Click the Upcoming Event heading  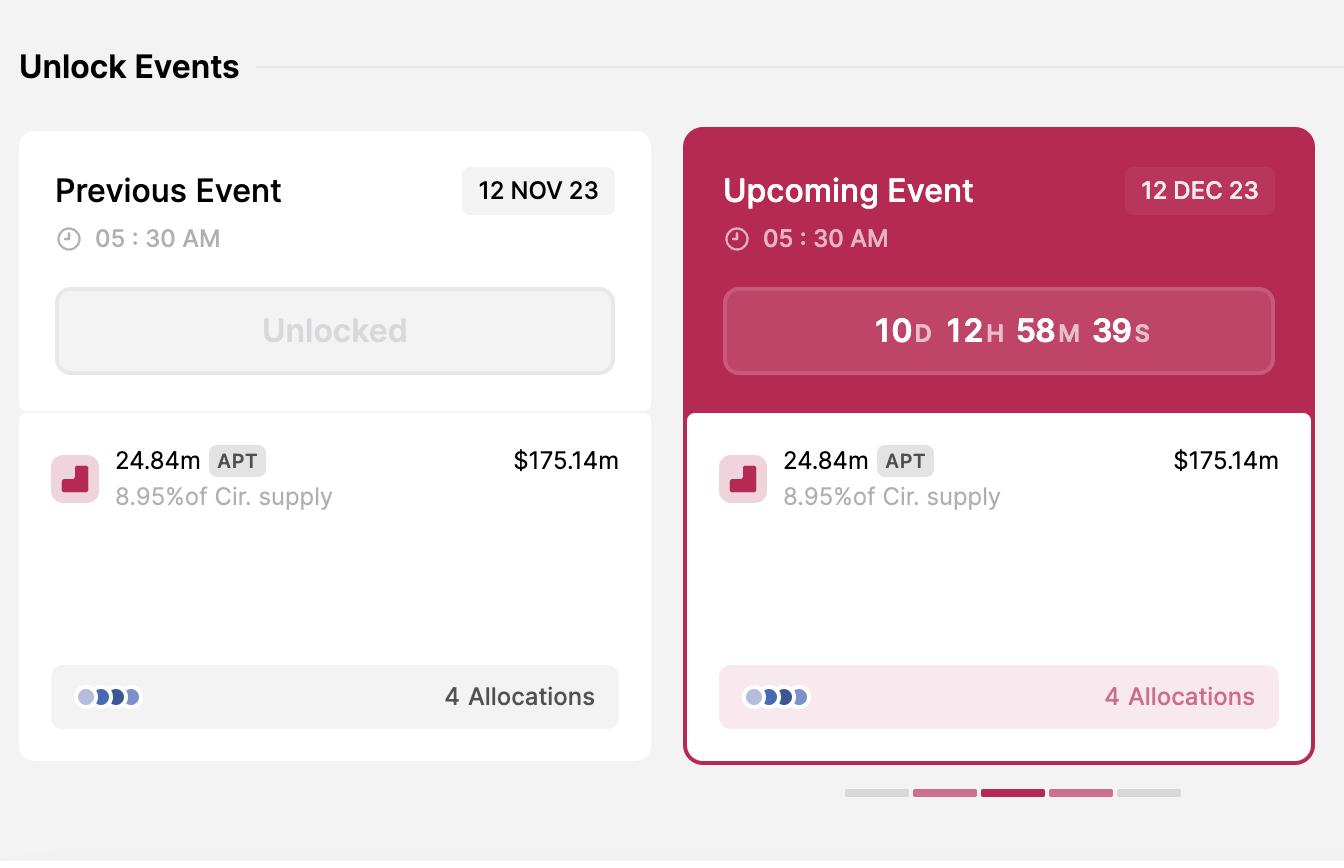(x=848, y=191)
